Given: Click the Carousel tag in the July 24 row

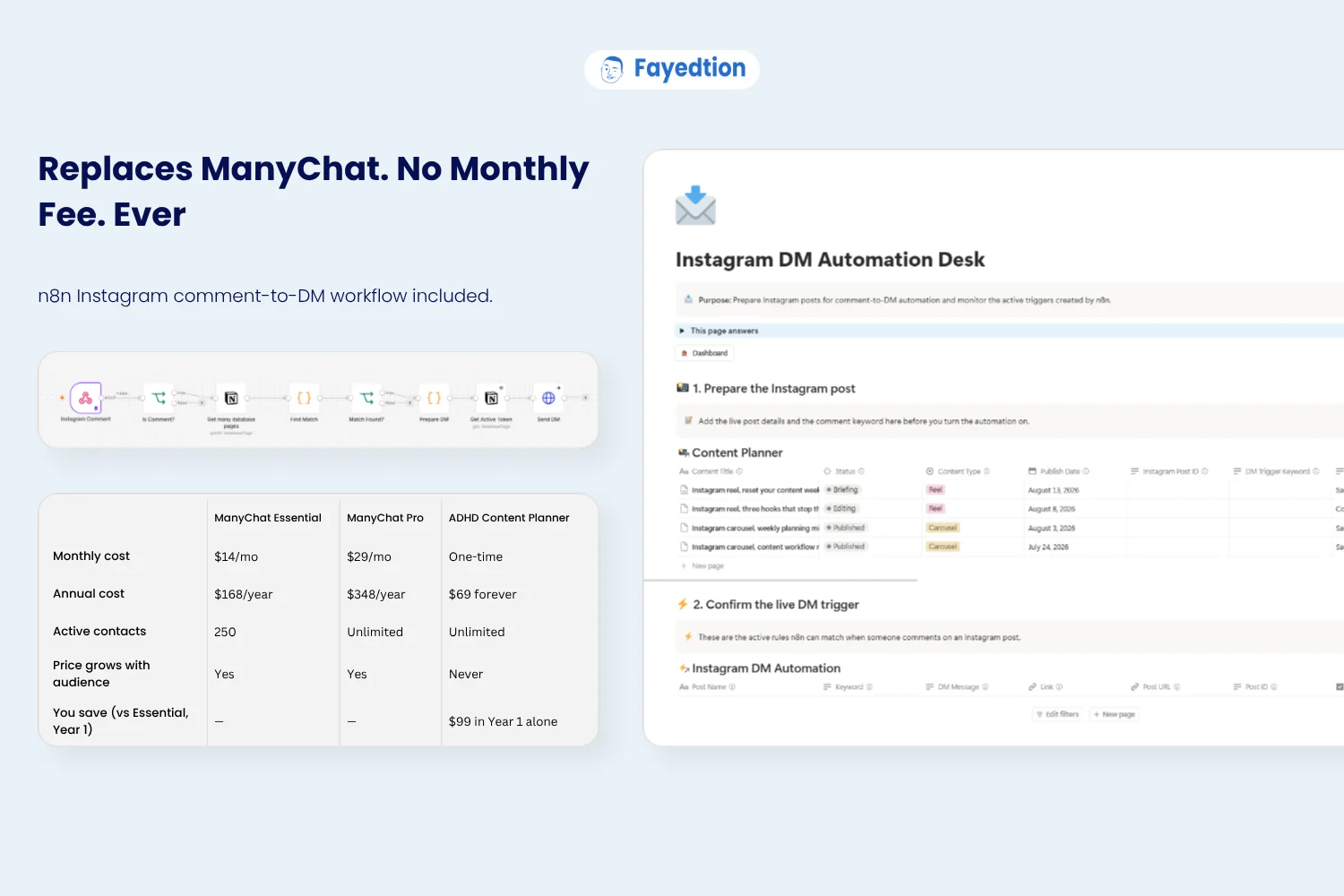Looking at the screenshot, I should (x=943, y=547).
